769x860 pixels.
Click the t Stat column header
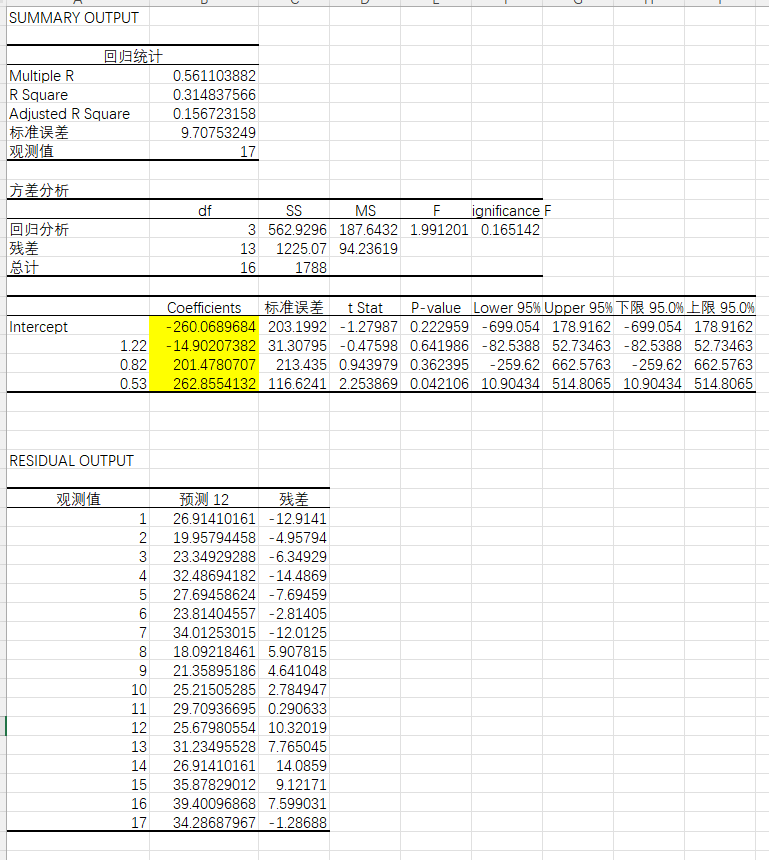pos(366,308)
